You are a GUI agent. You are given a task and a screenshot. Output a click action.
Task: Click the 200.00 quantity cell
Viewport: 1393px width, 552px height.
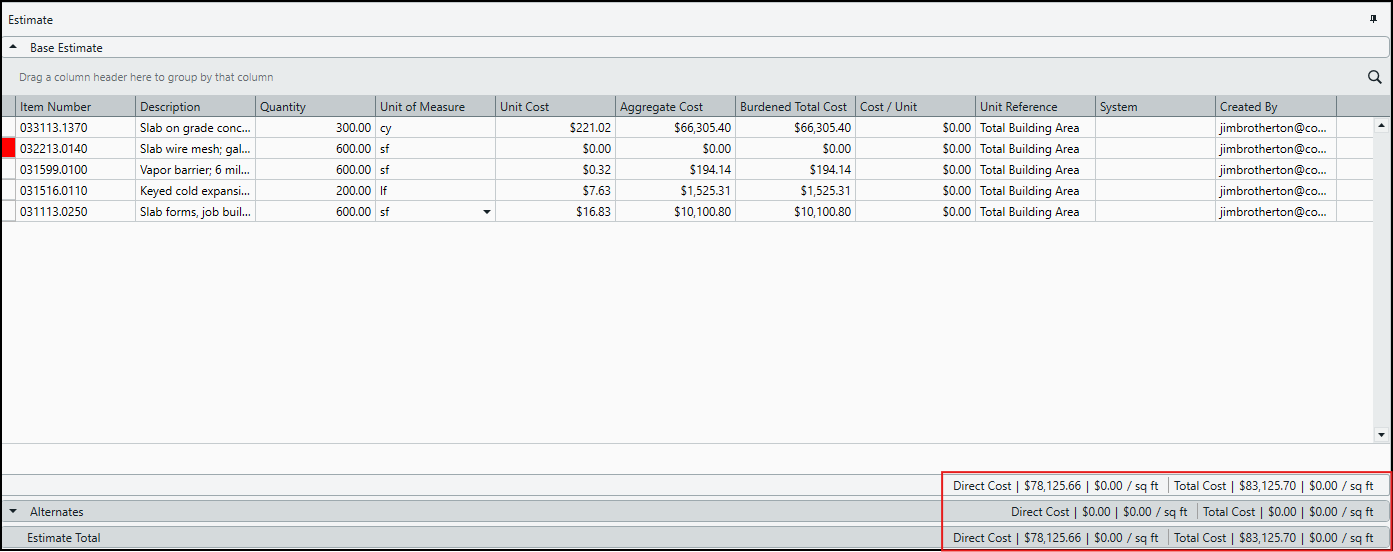pos(315,191)
